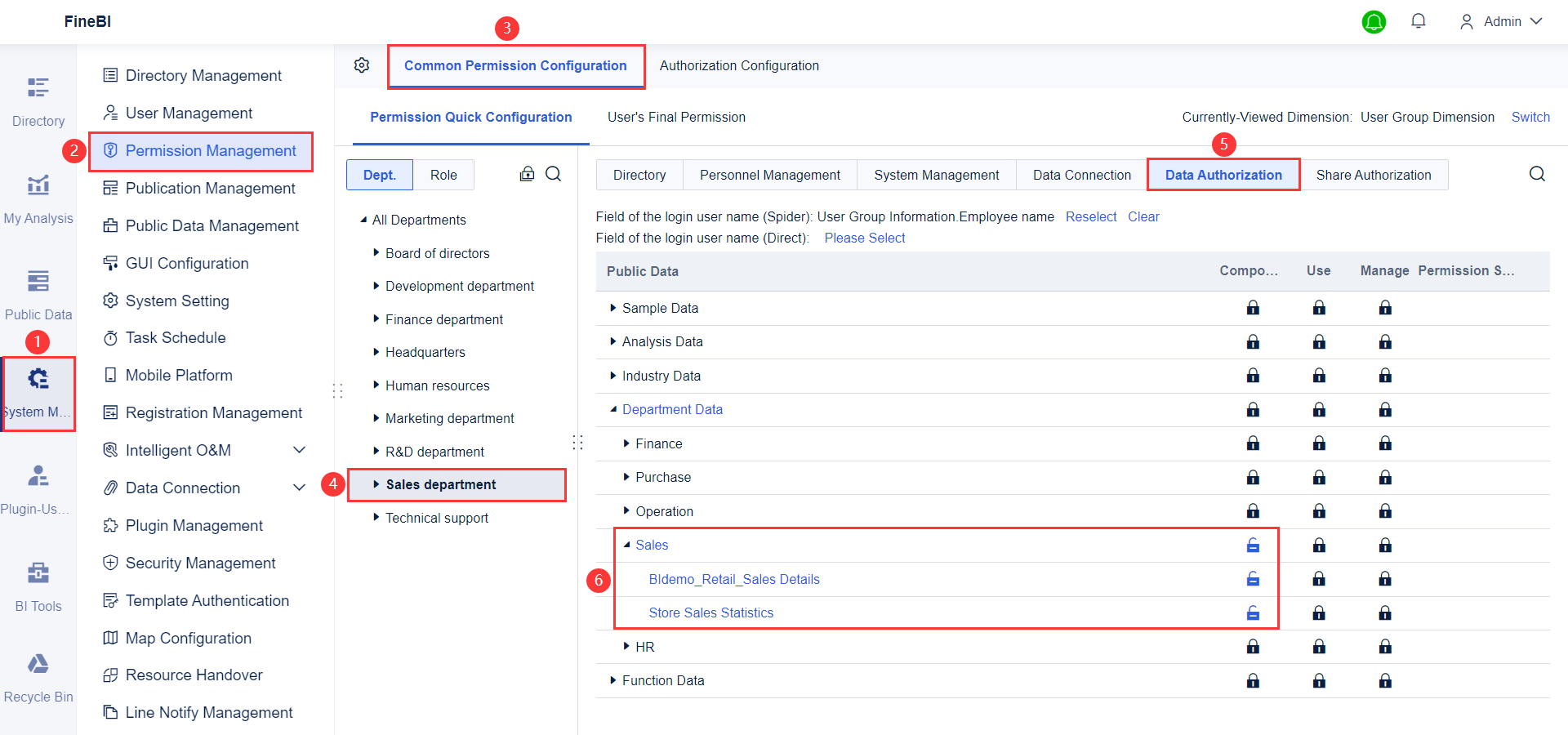Screen dimensions: 1568x735
Task: Expand the Finance department tree node
Action: pyautogui.click(x=375, y=318)
